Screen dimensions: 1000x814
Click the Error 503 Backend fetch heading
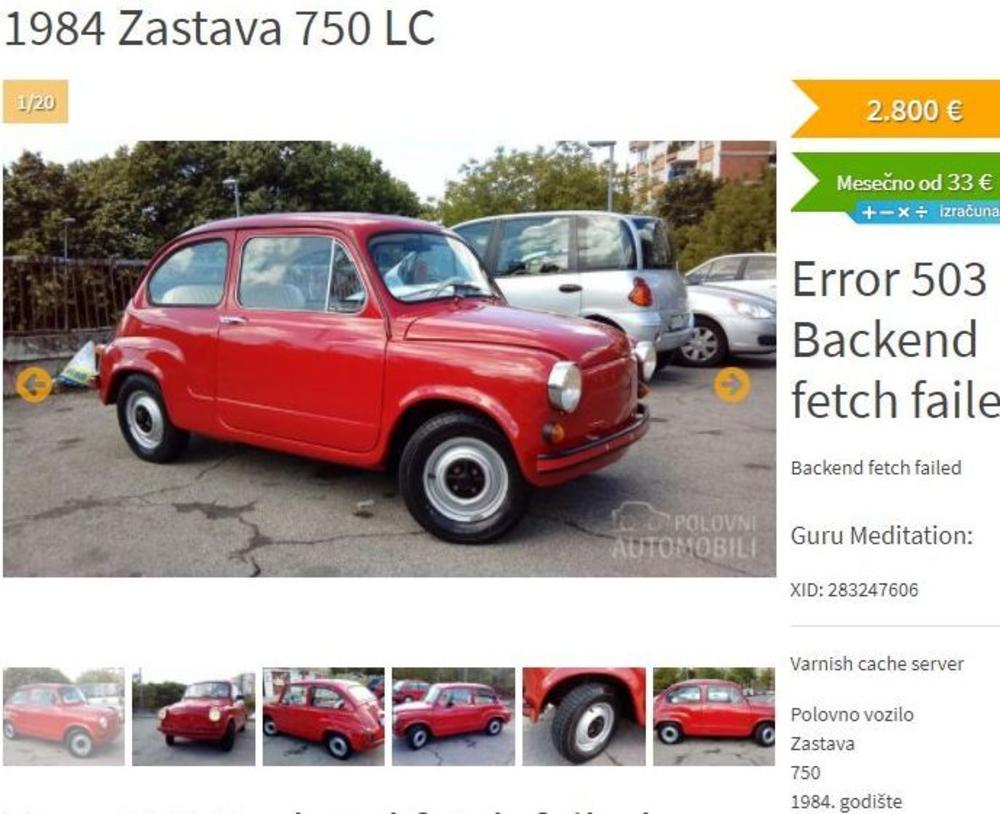tap(895, 340)
